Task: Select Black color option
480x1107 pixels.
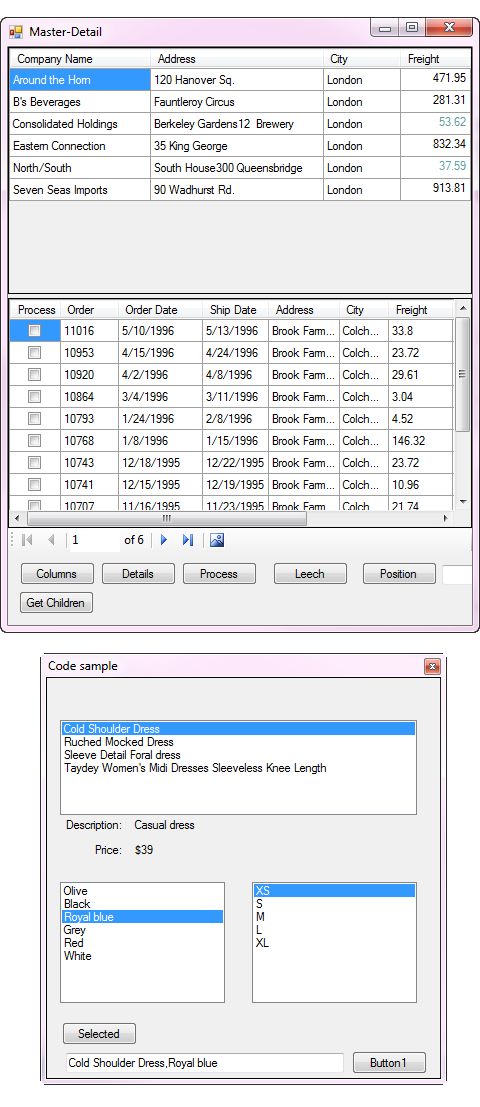Action: click(143, 904)
